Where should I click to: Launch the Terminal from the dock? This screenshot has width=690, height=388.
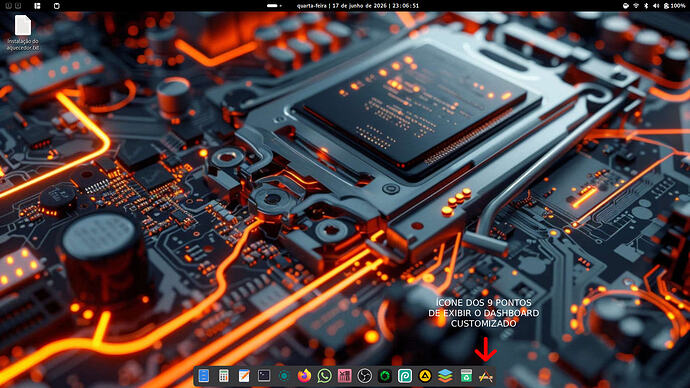tap(264, 376)
